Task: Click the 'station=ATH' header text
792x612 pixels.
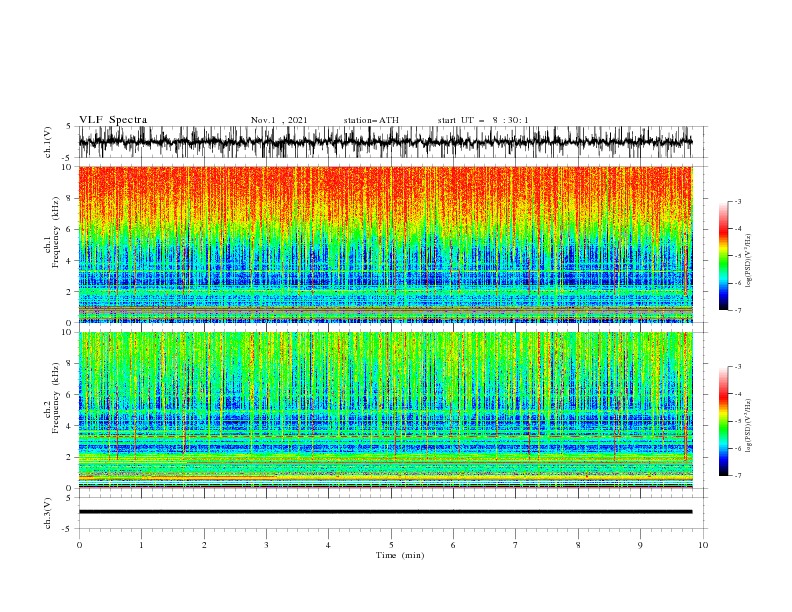Action: [x=371, y=120]
